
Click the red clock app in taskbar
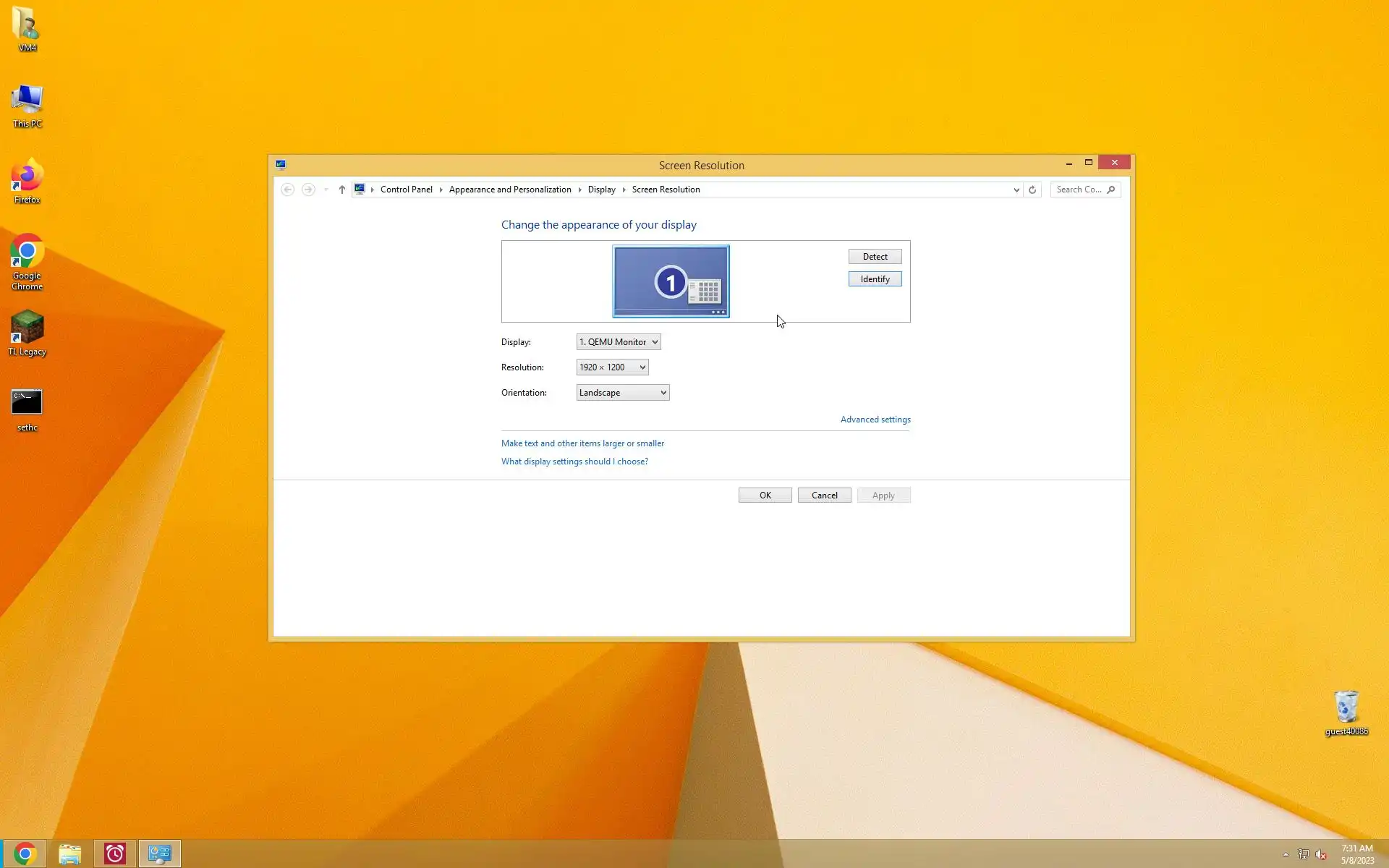pos(114,854)
